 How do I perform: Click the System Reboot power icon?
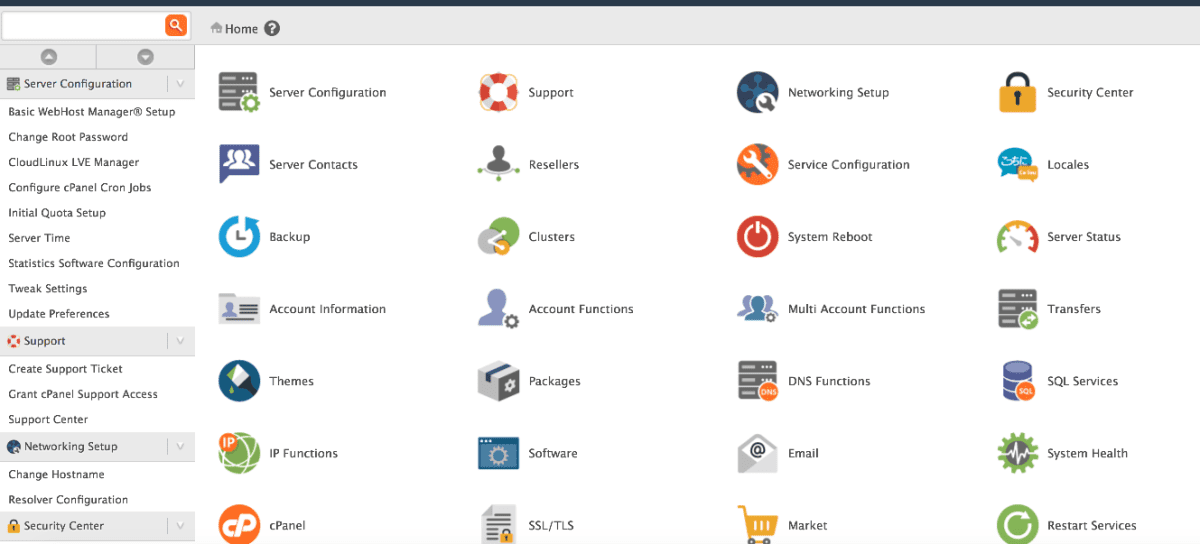(x=757, y=237)
